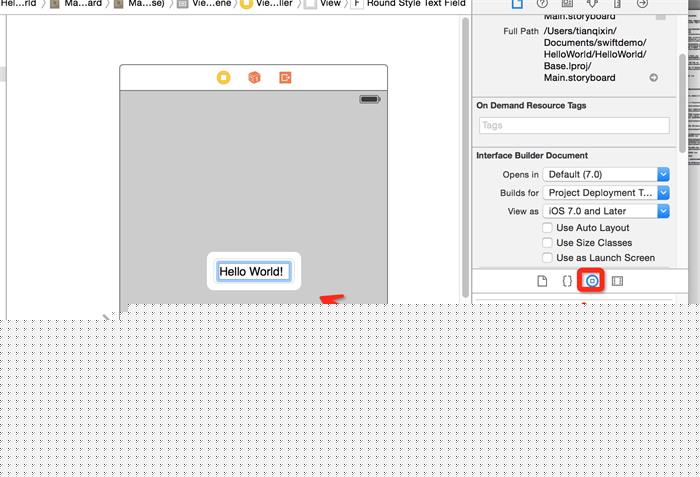
Task: Check Use as Launch Screen option
Action: pos(547,258)
